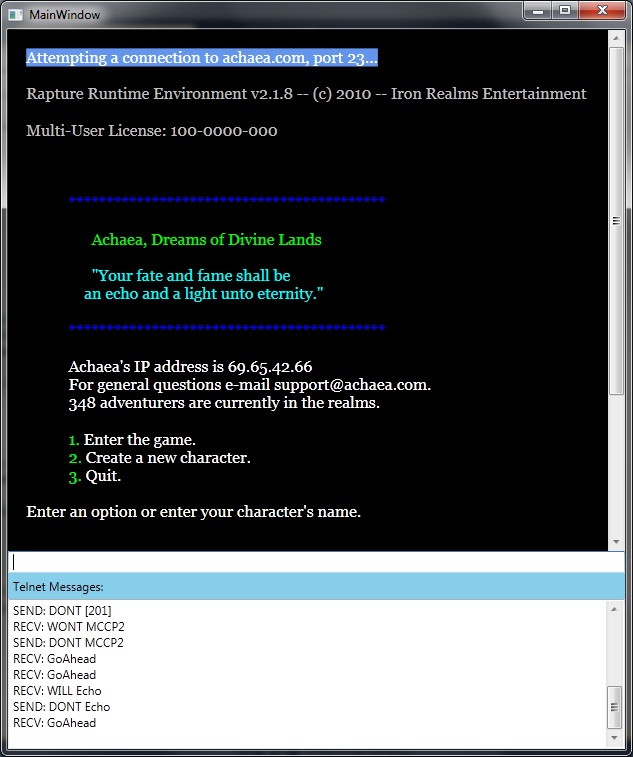This screenshot has height=757, width=633.
Task: Click 'an echo and a light unto eternity' line
Action: (x=204, y=294)
